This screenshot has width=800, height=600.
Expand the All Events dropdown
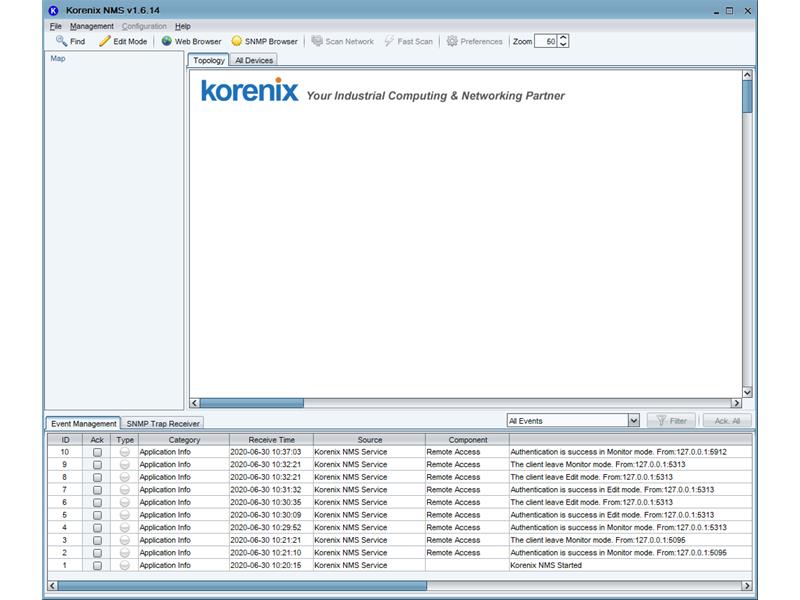634,420
